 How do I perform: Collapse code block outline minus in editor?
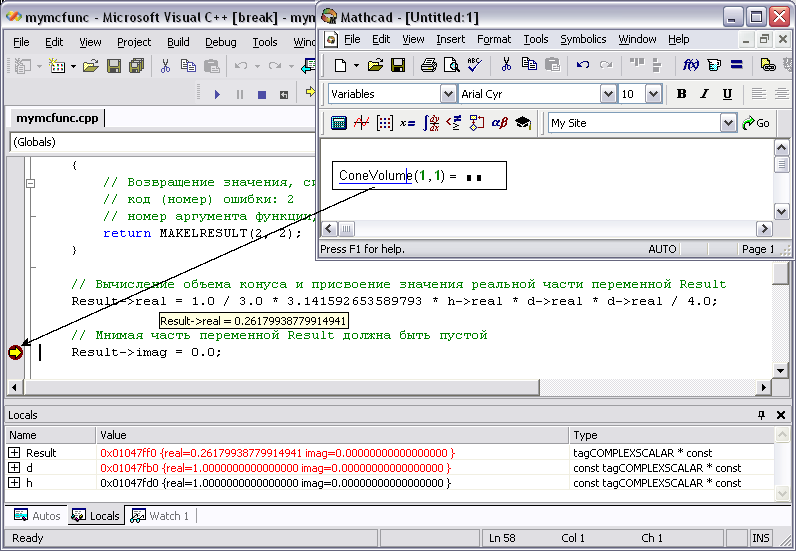pos(30,183)
